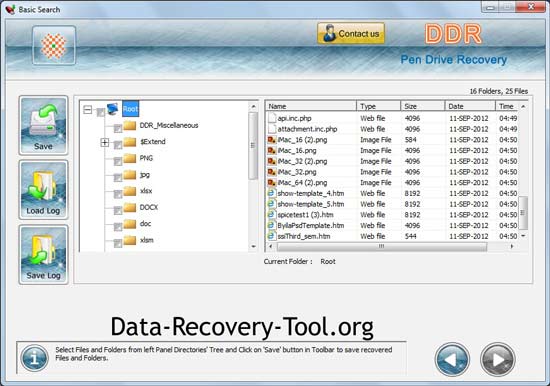This screenshot has width=550, height=386.
Task: Check the DDR_Miscellaneous folder checkbox
Action: pyautogui.click(x=118, y=128)
